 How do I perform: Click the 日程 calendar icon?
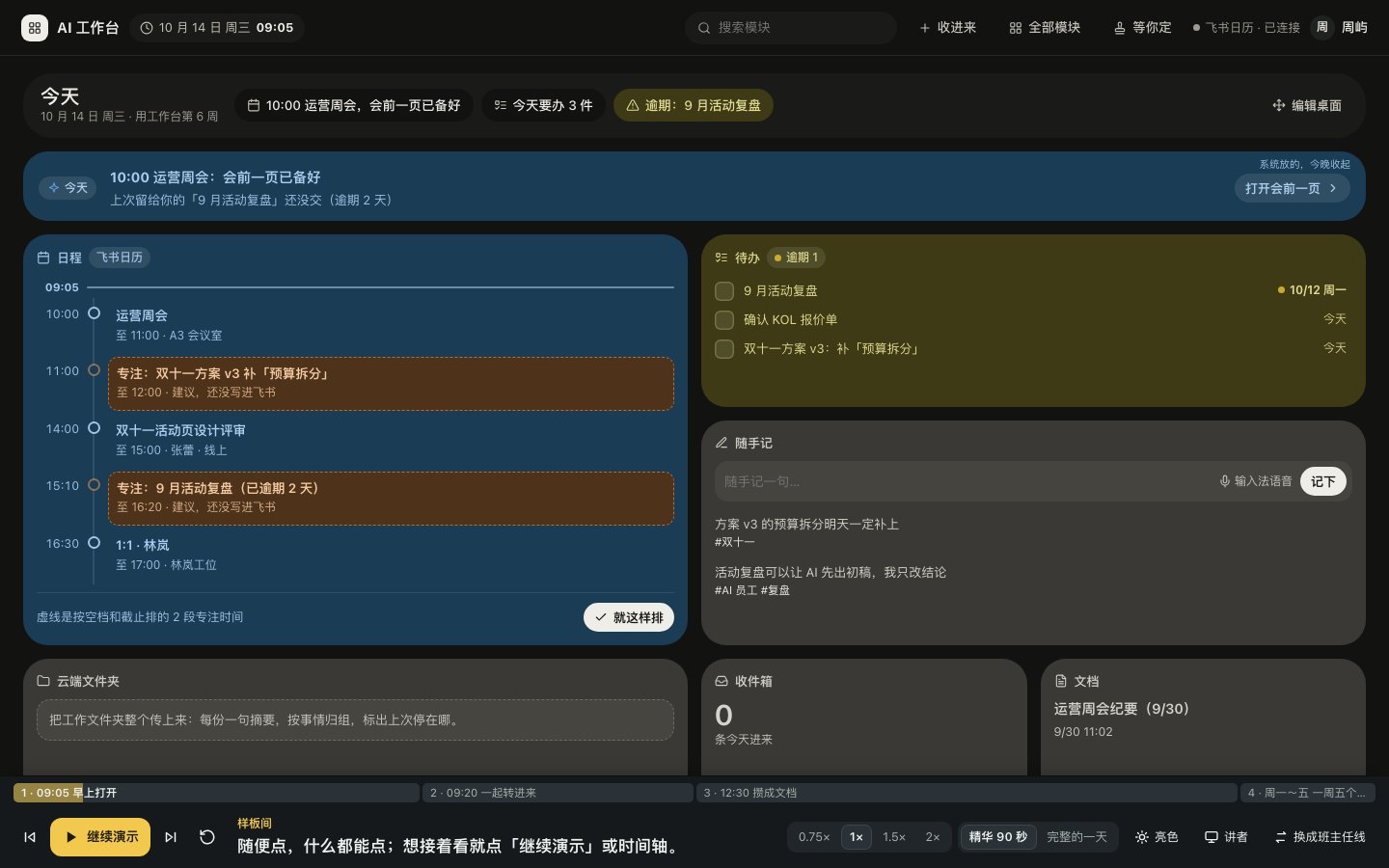point(43,258)
